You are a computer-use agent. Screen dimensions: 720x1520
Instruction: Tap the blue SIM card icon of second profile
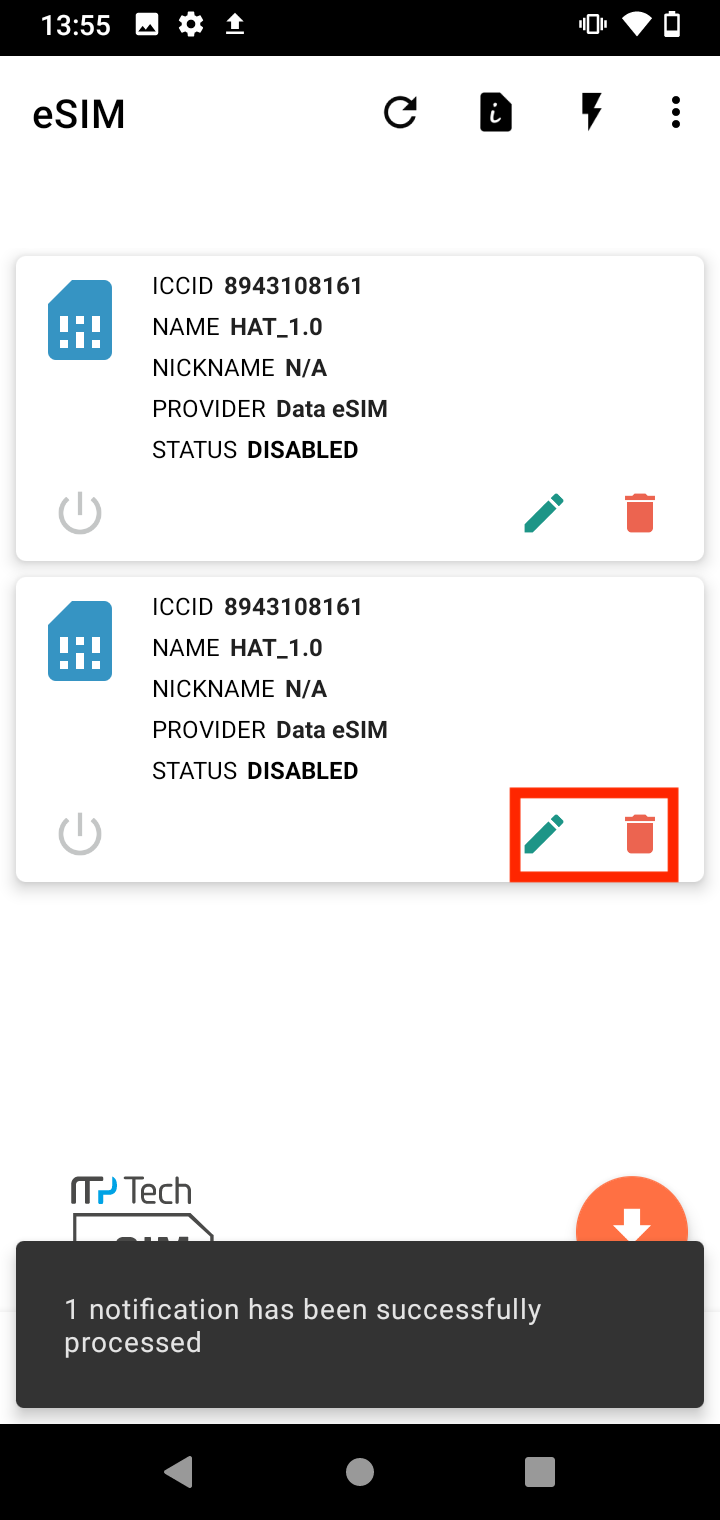click(x=80, y=641)
